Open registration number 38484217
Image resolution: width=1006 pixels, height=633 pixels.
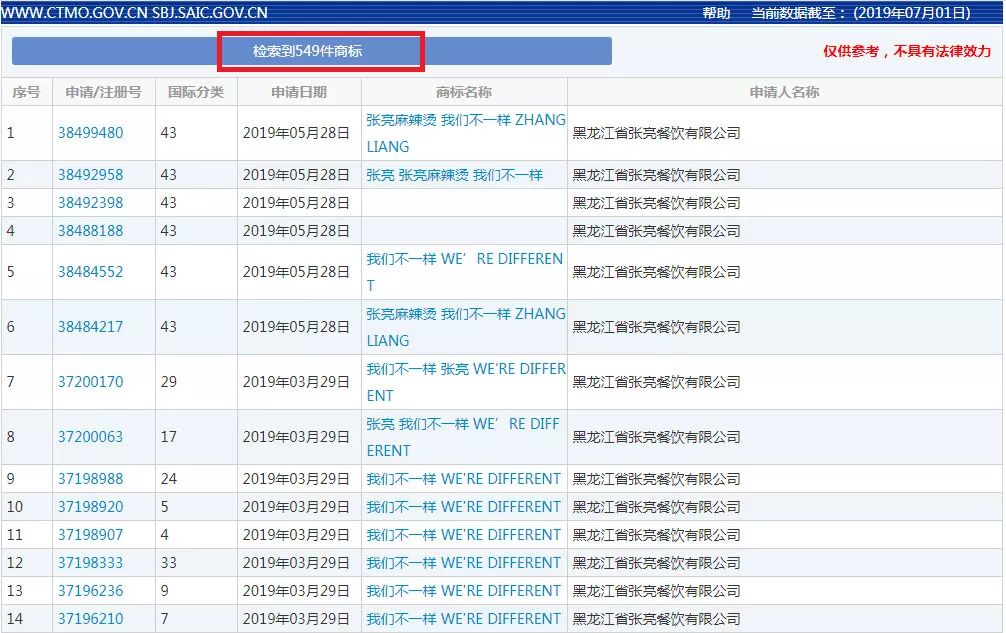click(x=90, y=327)
